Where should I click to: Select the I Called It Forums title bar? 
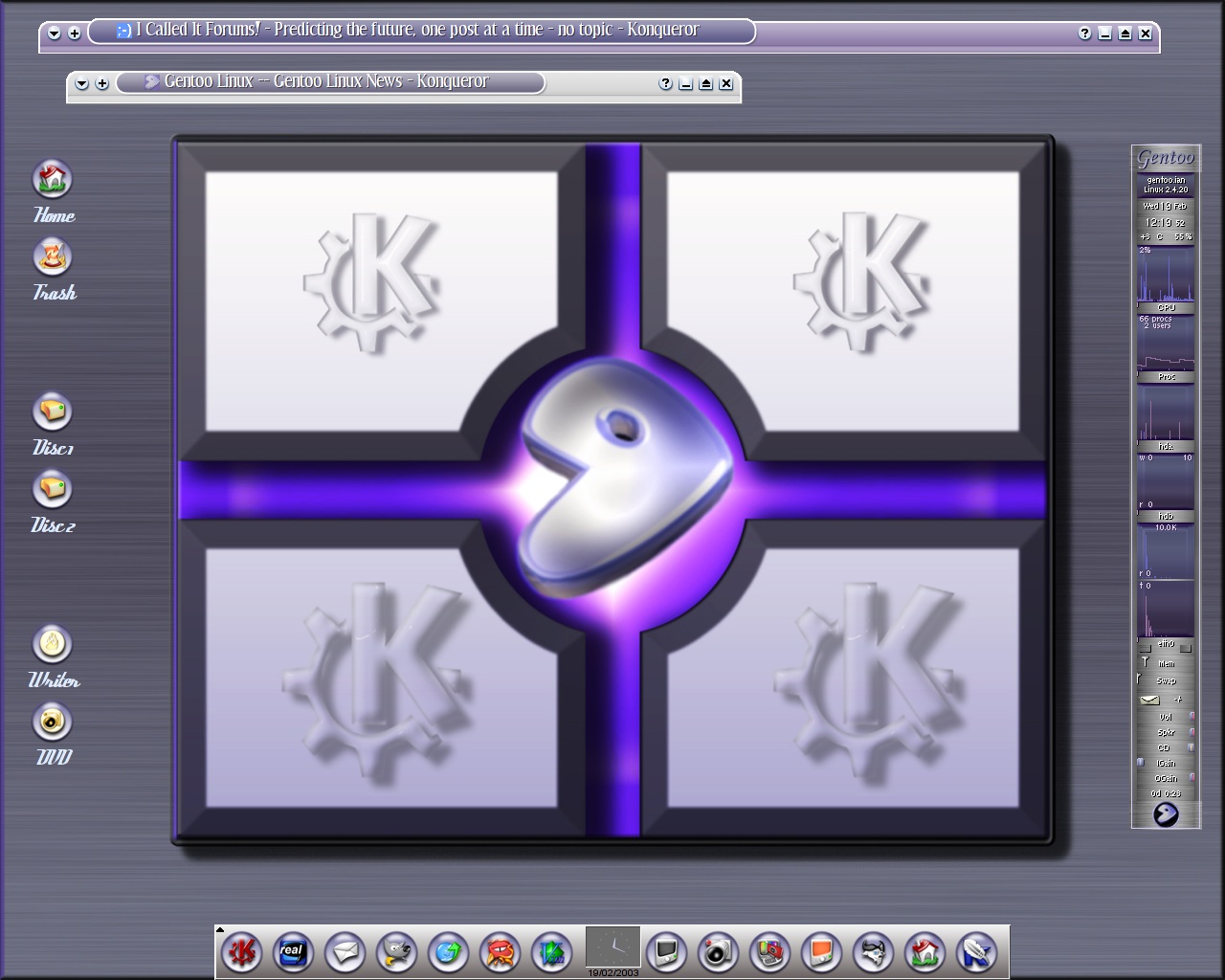(x=421, y=31)
